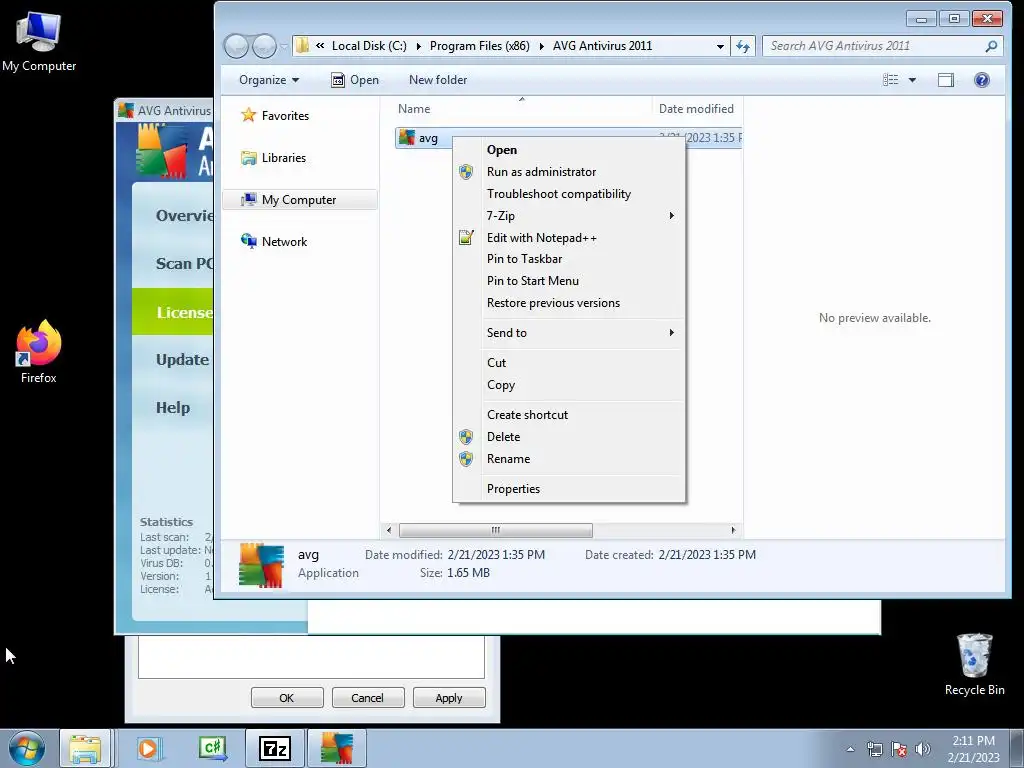
Task: Expand the address bar history dropdown
Action: [x=720, y=46]
